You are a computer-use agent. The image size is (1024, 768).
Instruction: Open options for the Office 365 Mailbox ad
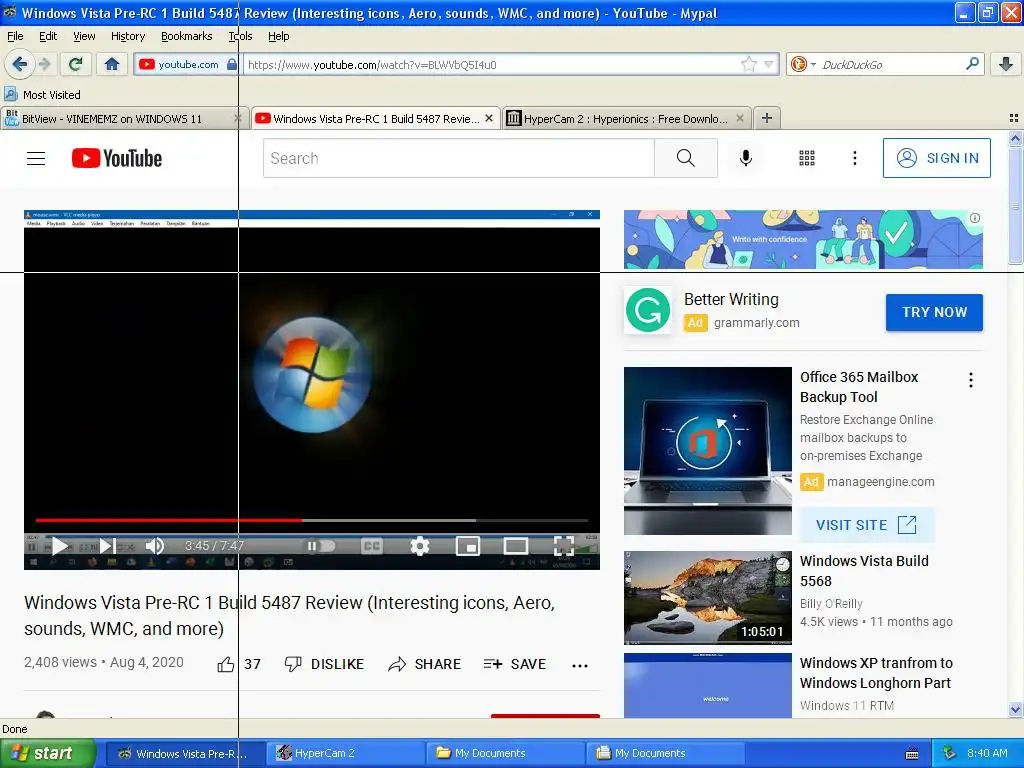[971, 380]
